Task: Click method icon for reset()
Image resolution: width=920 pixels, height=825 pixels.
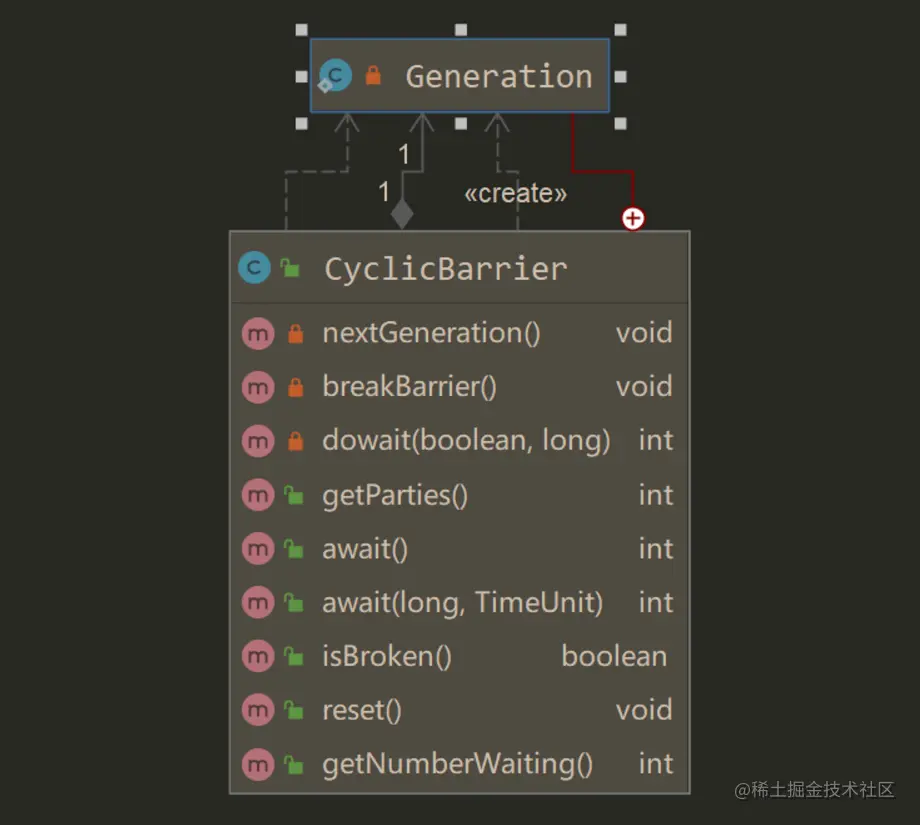Action: tap(258, 711)
